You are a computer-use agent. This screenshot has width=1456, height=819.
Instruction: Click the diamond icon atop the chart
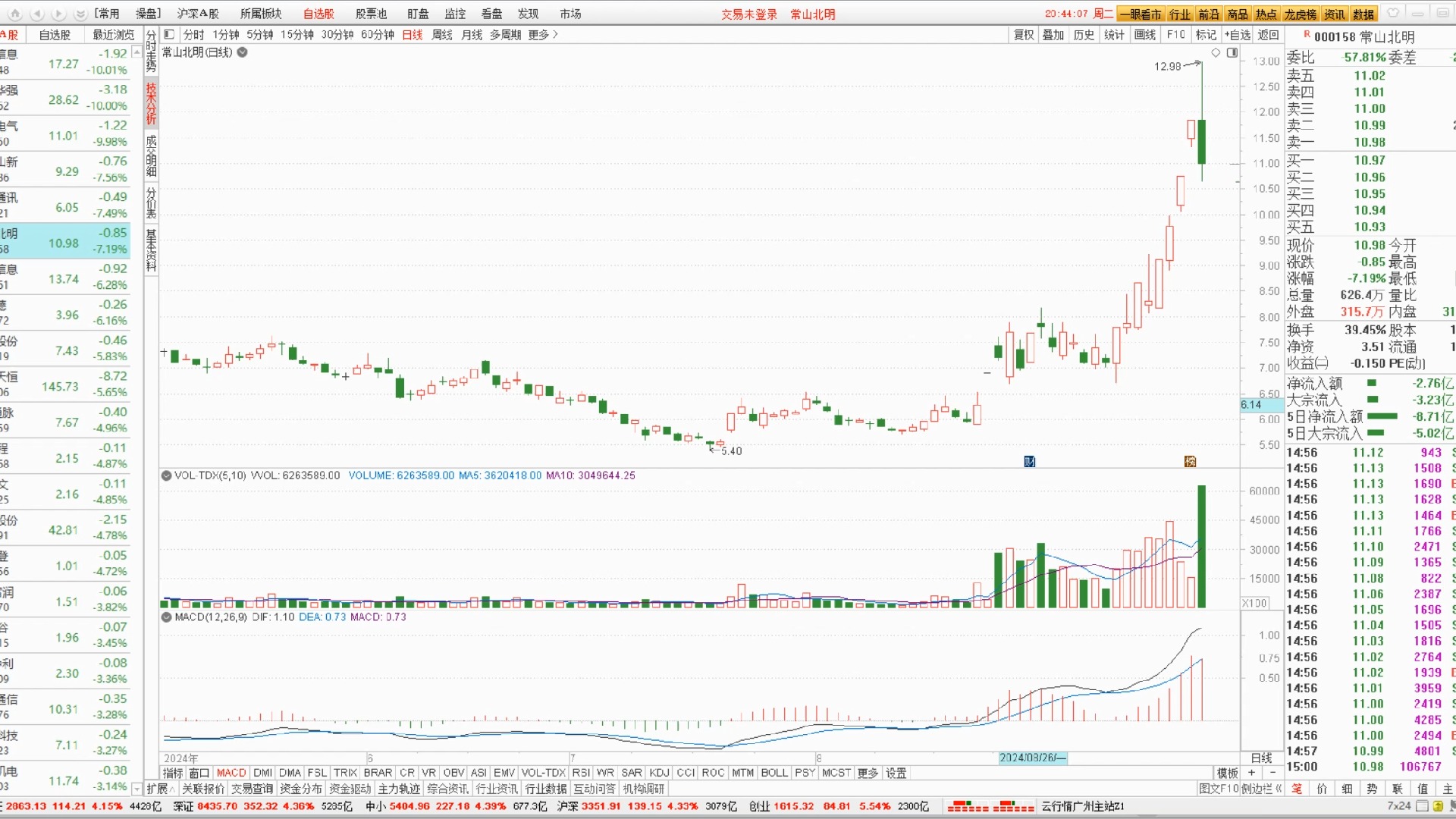(1216, 52)
